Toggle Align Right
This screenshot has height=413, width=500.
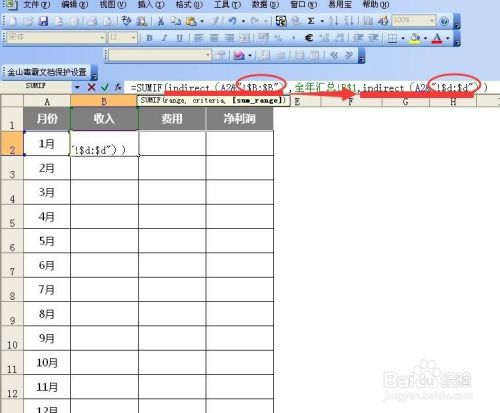pyautogui.click(x=229, y=38)
